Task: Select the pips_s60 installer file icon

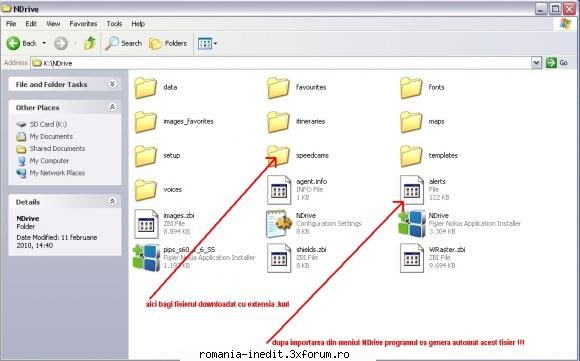Action: click(x=146, y=258)
